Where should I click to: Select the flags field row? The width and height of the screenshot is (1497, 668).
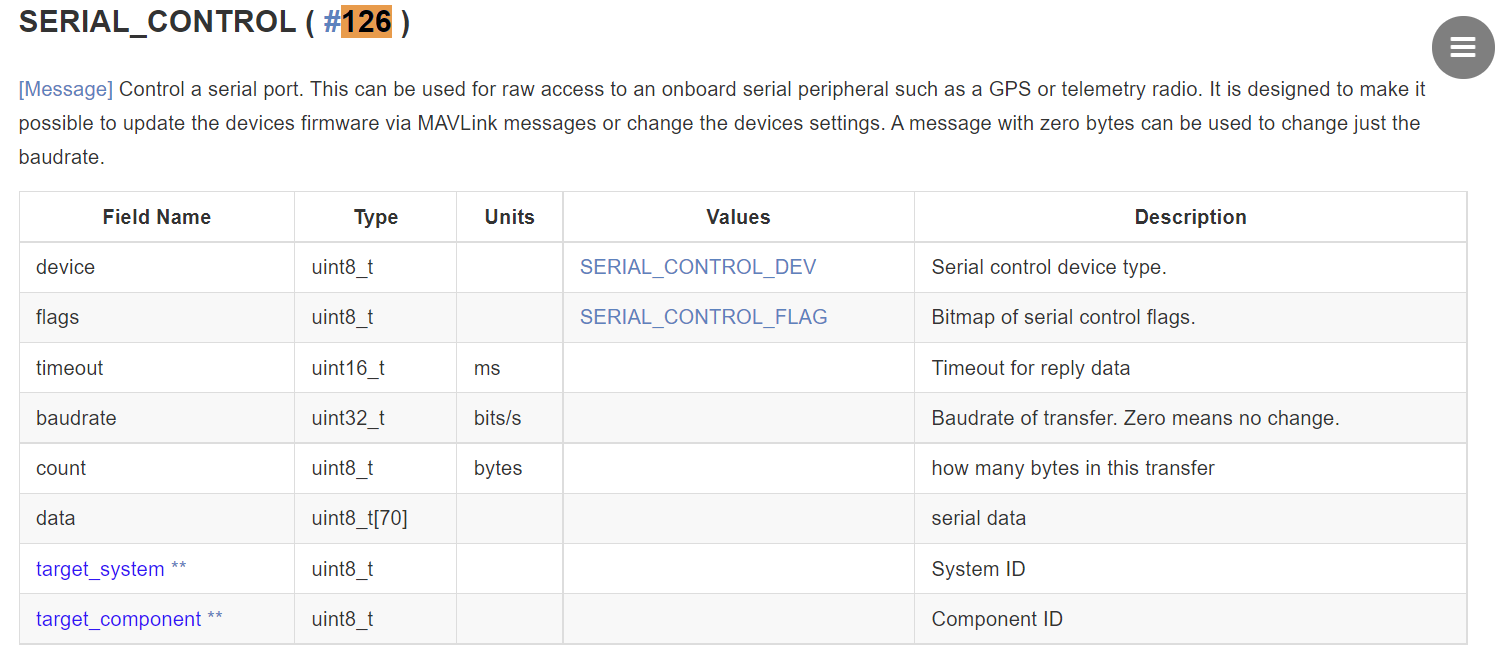click(55, 316)
